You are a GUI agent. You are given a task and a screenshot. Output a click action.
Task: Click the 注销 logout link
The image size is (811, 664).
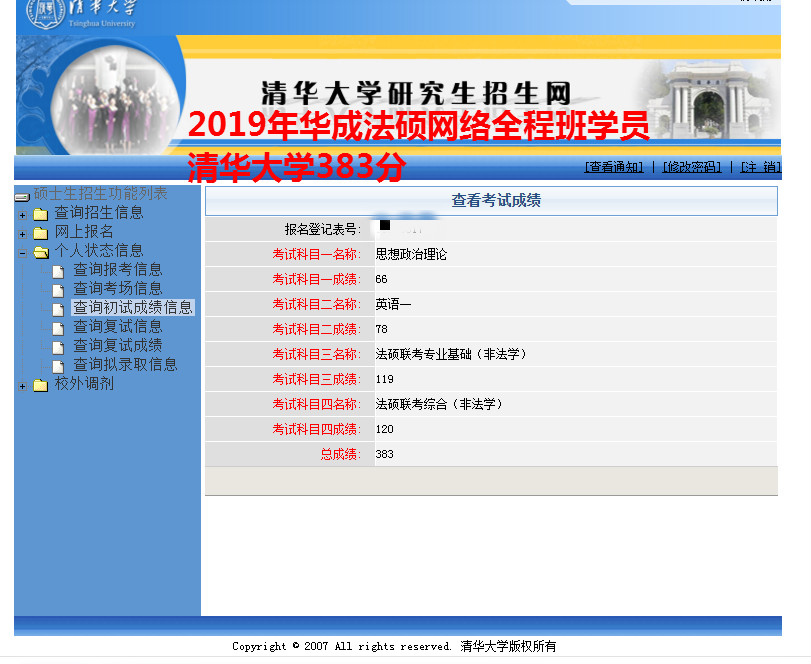(761, 167)
